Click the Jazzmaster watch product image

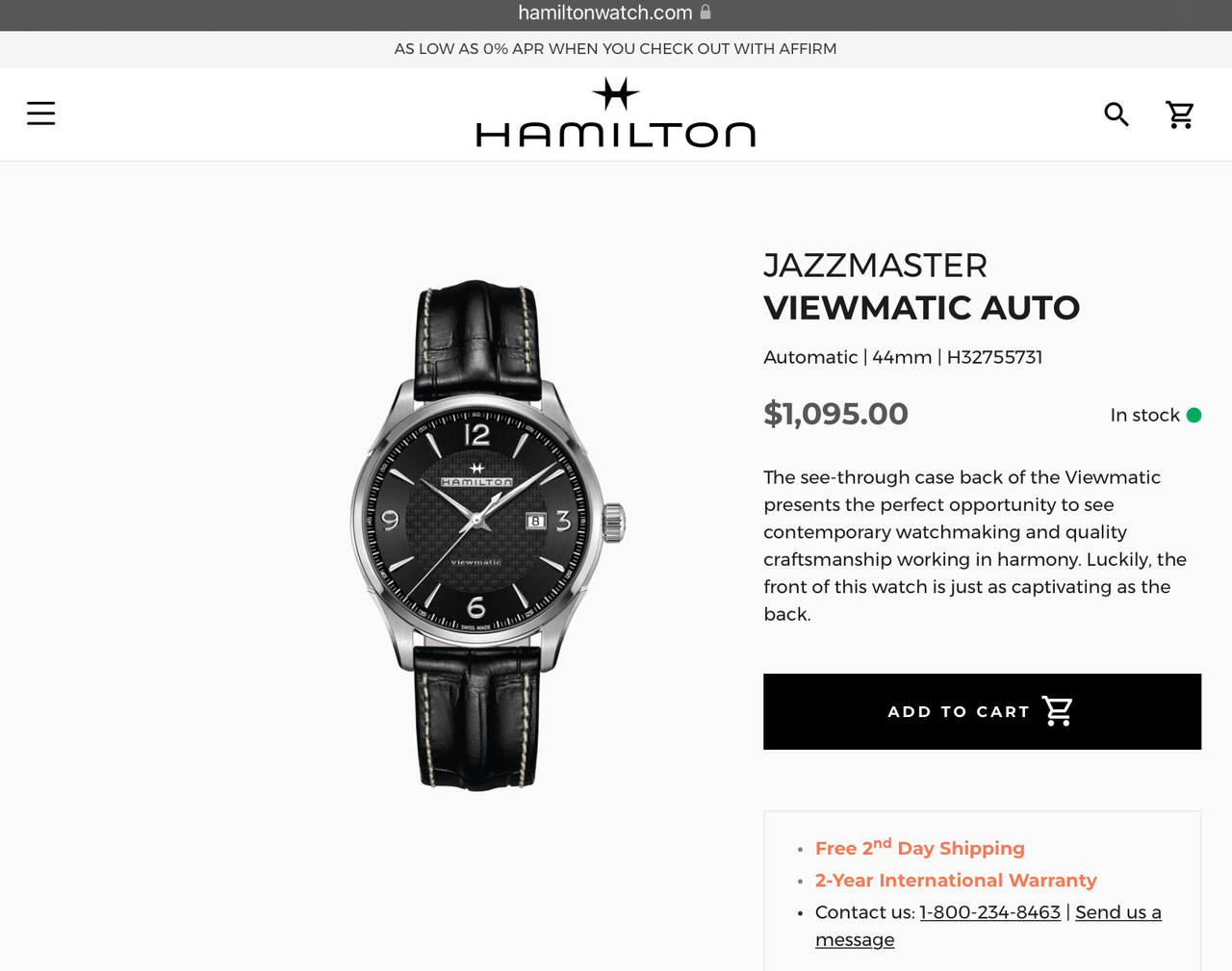click(486, 536)
